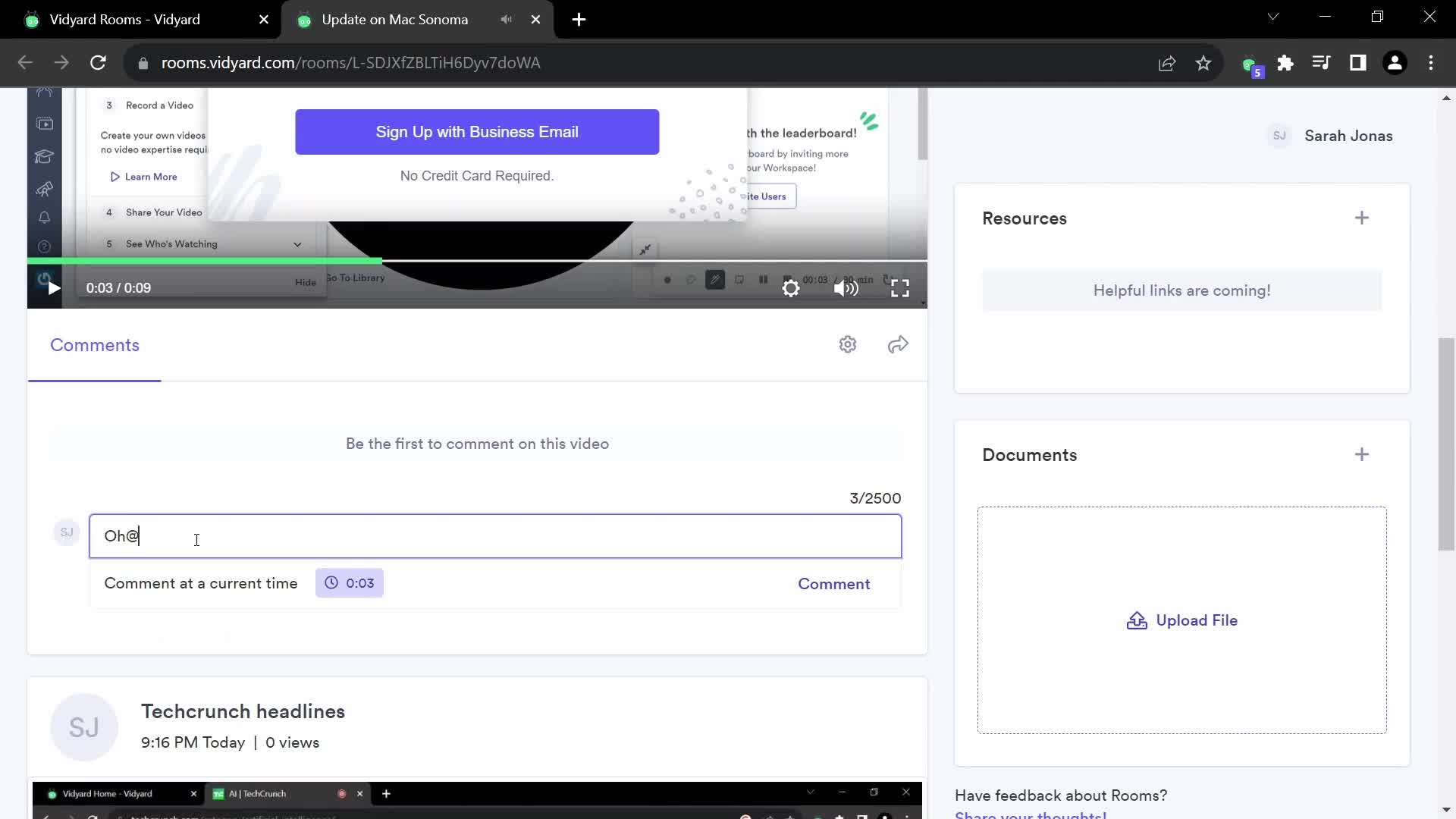Open video settings gear icon
Image resolution: width=1456 pixels, height=819 pixels.
coord(791,288)
